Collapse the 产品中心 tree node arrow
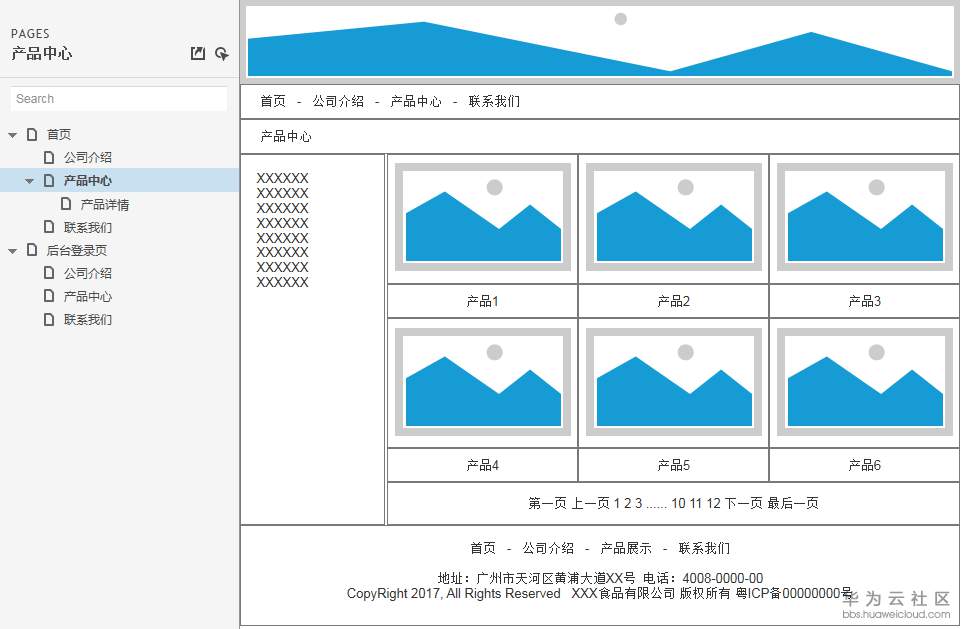964x629 pixels. pos(29,181)
